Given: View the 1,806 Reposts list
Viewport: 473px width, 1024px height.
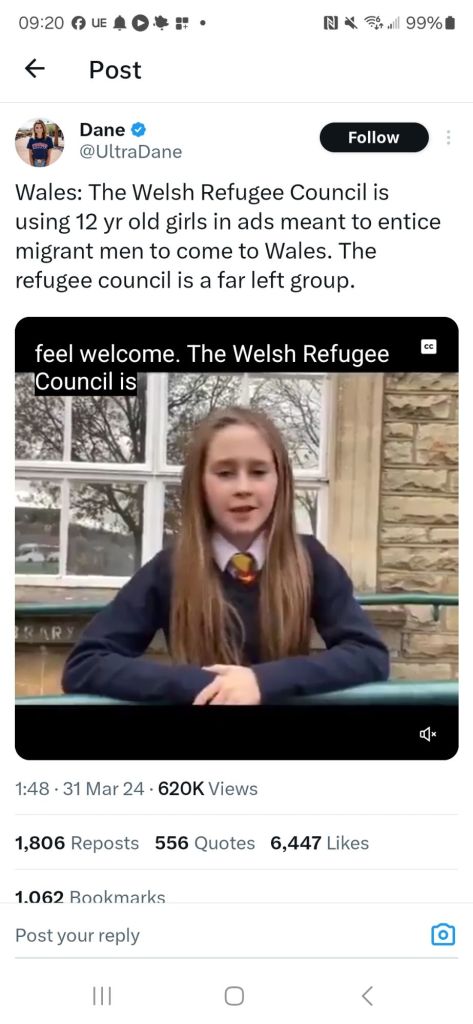Looking at the screenshot, I should click(77, 843).
